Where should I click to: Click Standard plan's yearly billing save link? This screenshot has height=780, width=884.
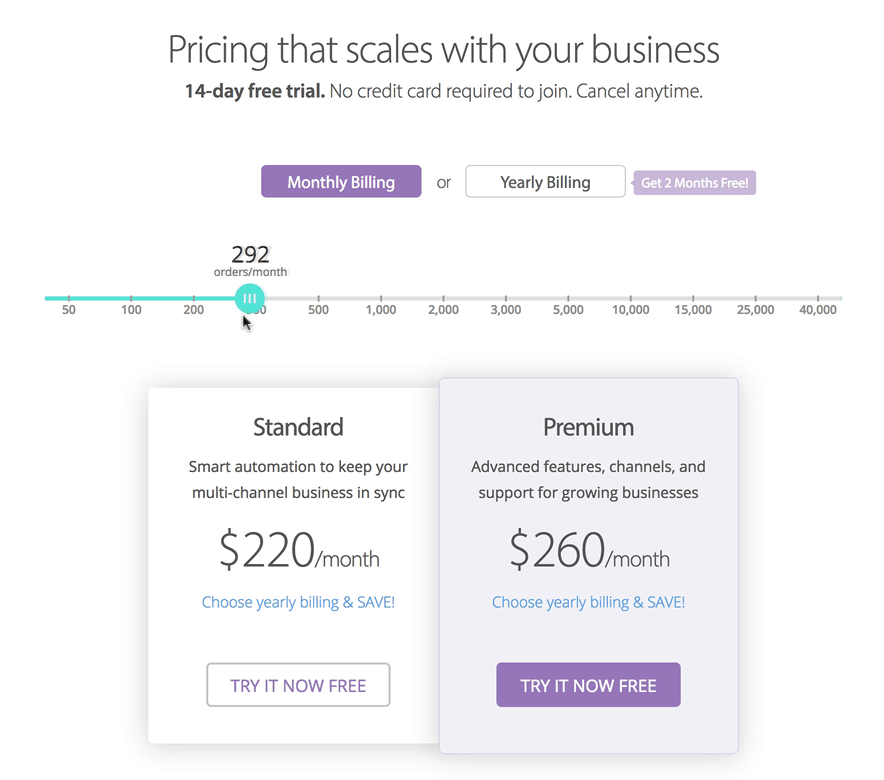click(x=298, y=602)
